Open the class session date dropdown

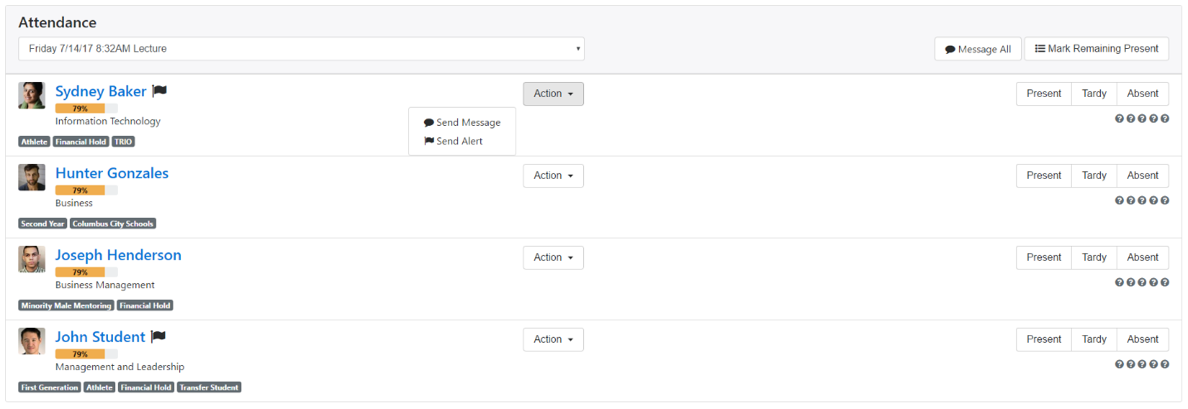tap(301, 48)
